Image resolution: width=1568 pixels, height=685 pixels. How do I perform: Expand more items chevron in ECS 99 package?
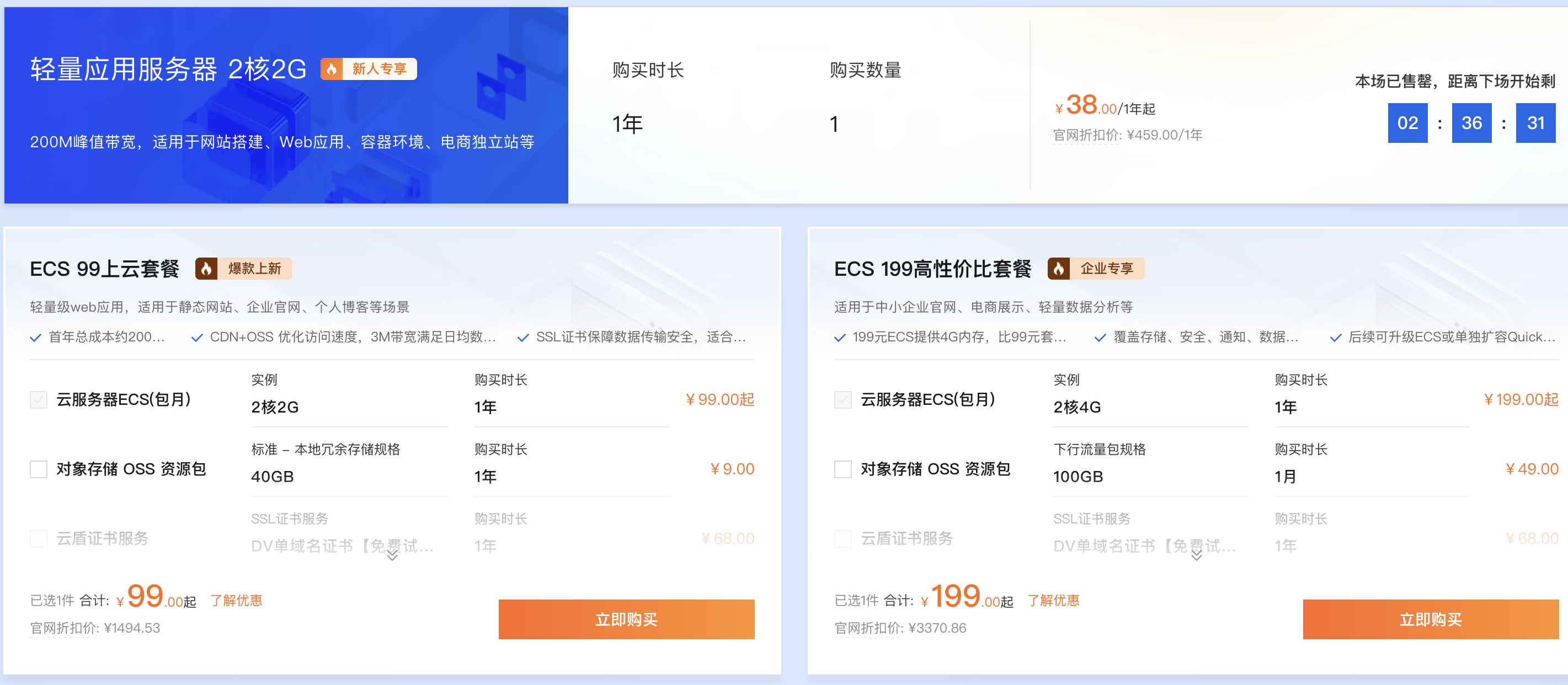click(x=393, y=555)
